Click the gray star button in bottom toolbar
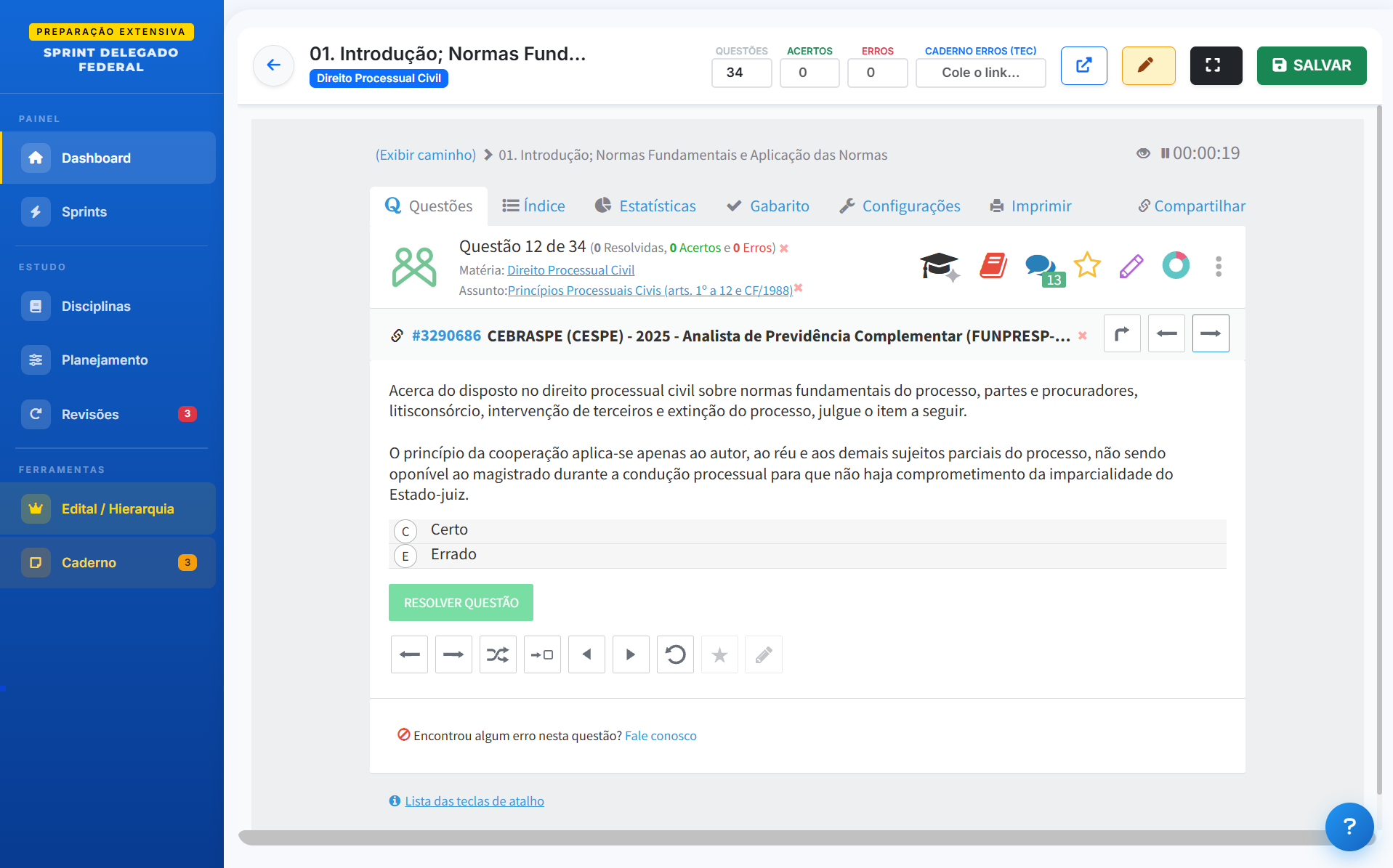Image resolution: width=1393 pixels, height=868 pixels. click(x=719, y=655)
